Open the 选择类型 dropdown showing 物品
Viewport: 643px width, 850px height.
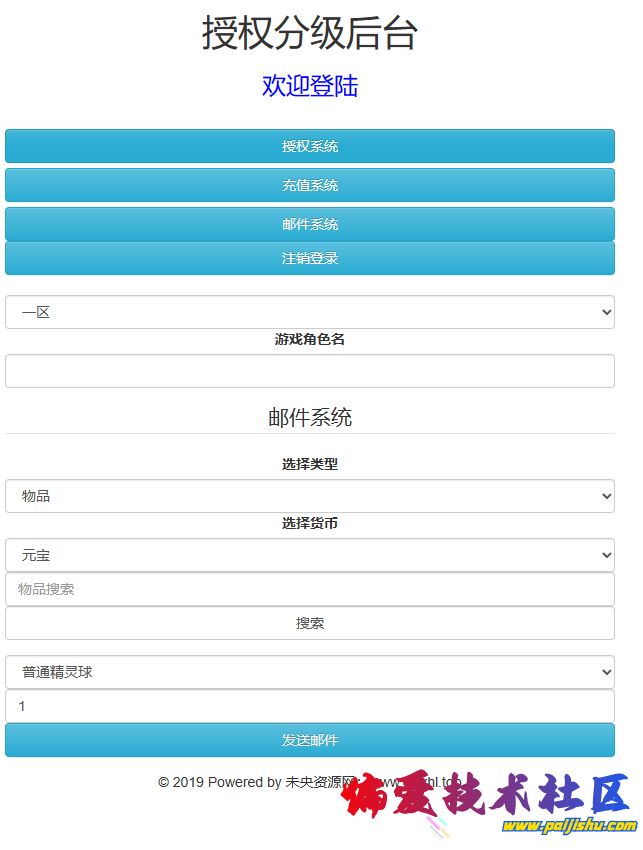(x=310, y=496)
